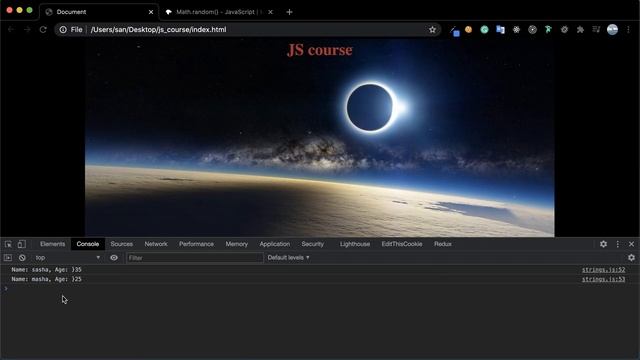Open the site info icon beside File
The image size is (640, 360).
(63, 29)
